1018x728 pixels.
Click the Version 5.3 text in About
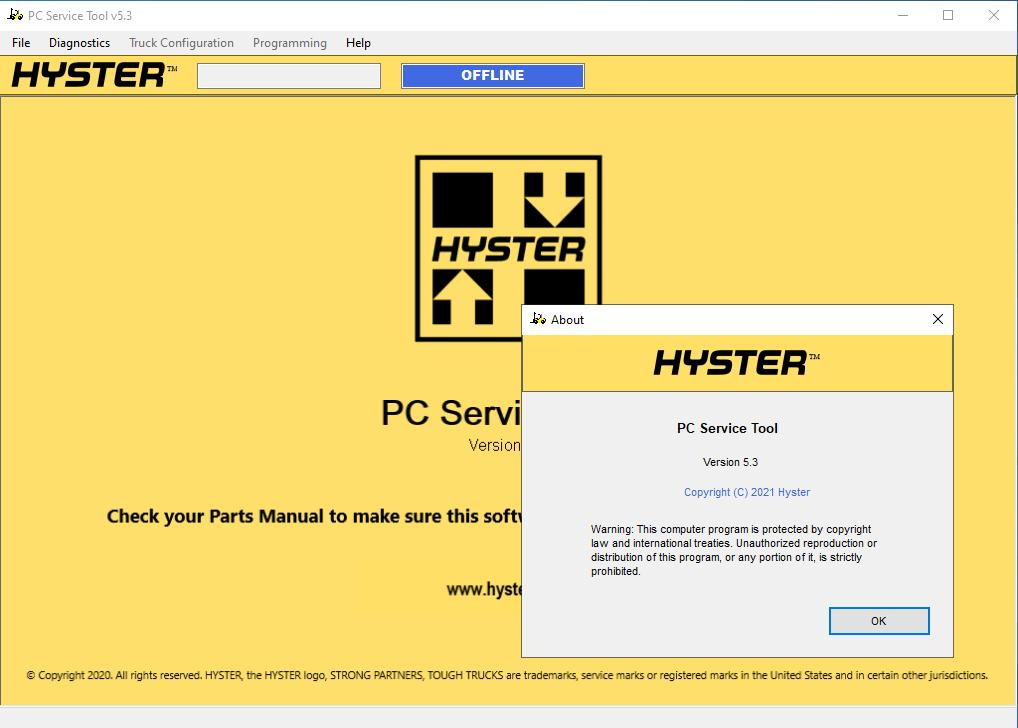730,462
